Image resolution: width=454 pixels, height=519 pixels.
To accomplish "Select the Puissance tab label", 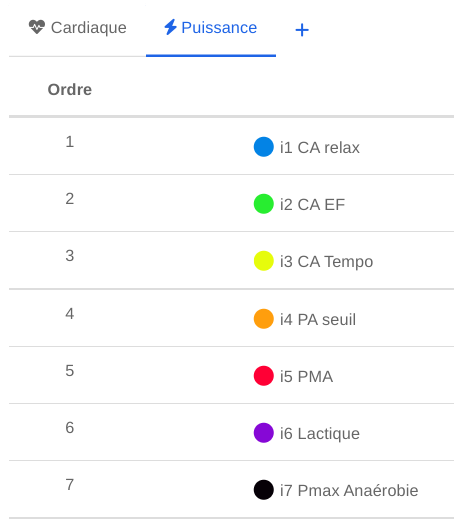I will point(219,27).
